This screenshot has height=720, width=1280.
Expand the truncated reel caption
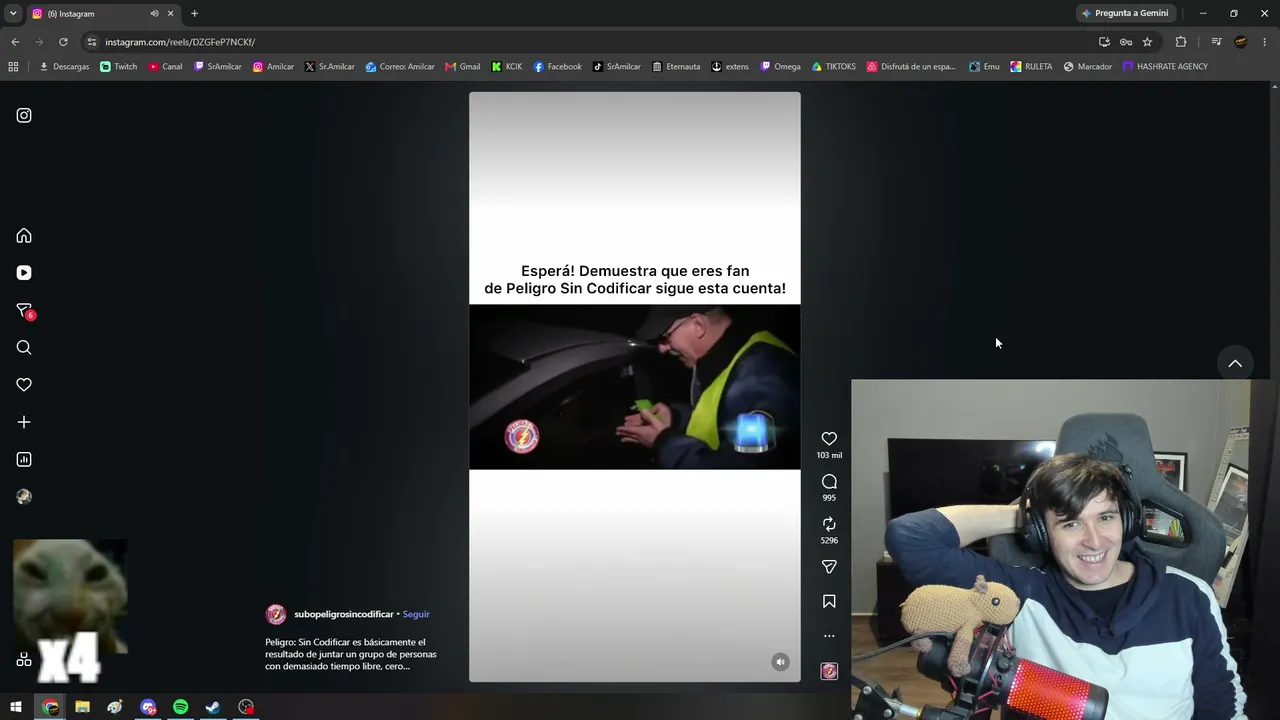(x=351, y=654)
